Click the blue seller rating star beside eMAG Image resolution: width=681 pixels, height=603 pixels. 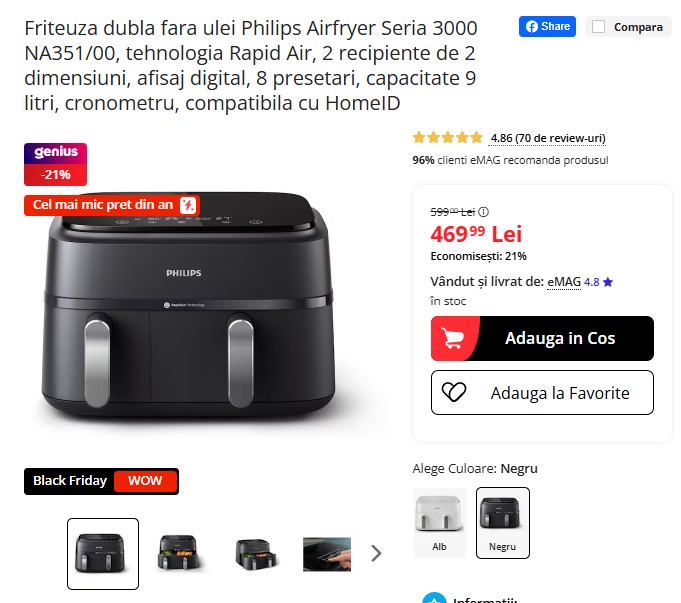coord(608,282)
